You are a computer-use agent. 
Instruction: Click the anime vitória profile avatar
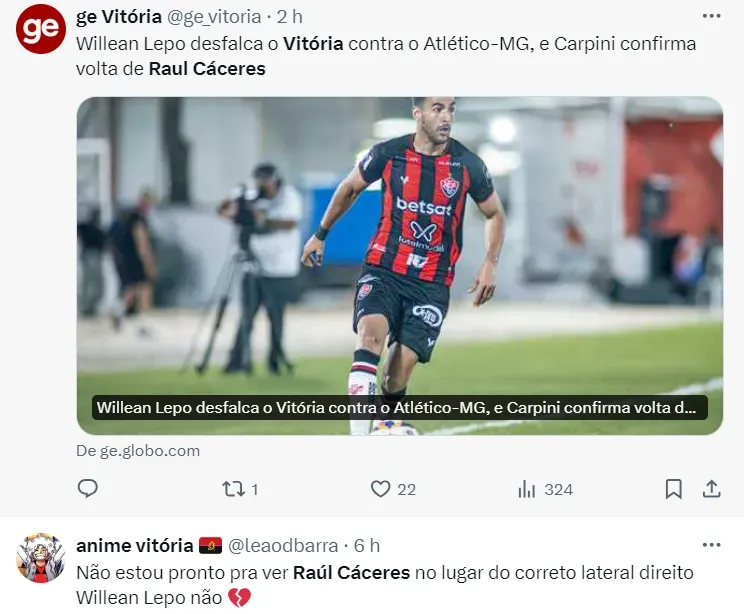40,558
